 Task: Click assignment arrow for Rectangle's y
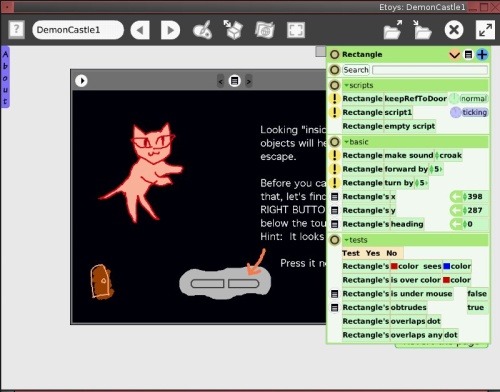(455, 210)
